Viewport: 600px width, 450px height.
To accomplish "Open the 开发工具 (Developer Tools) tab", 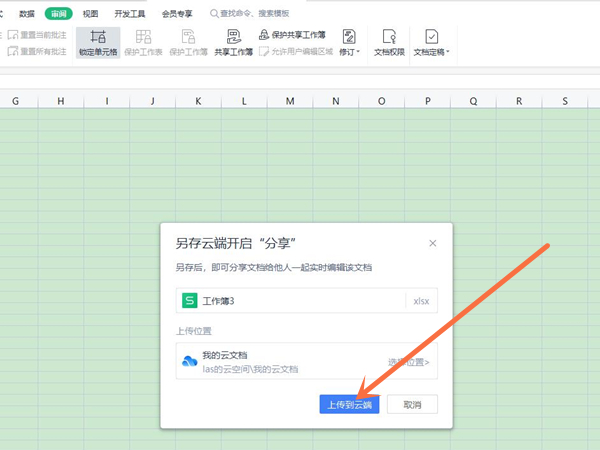I will [x=128, y=13].
